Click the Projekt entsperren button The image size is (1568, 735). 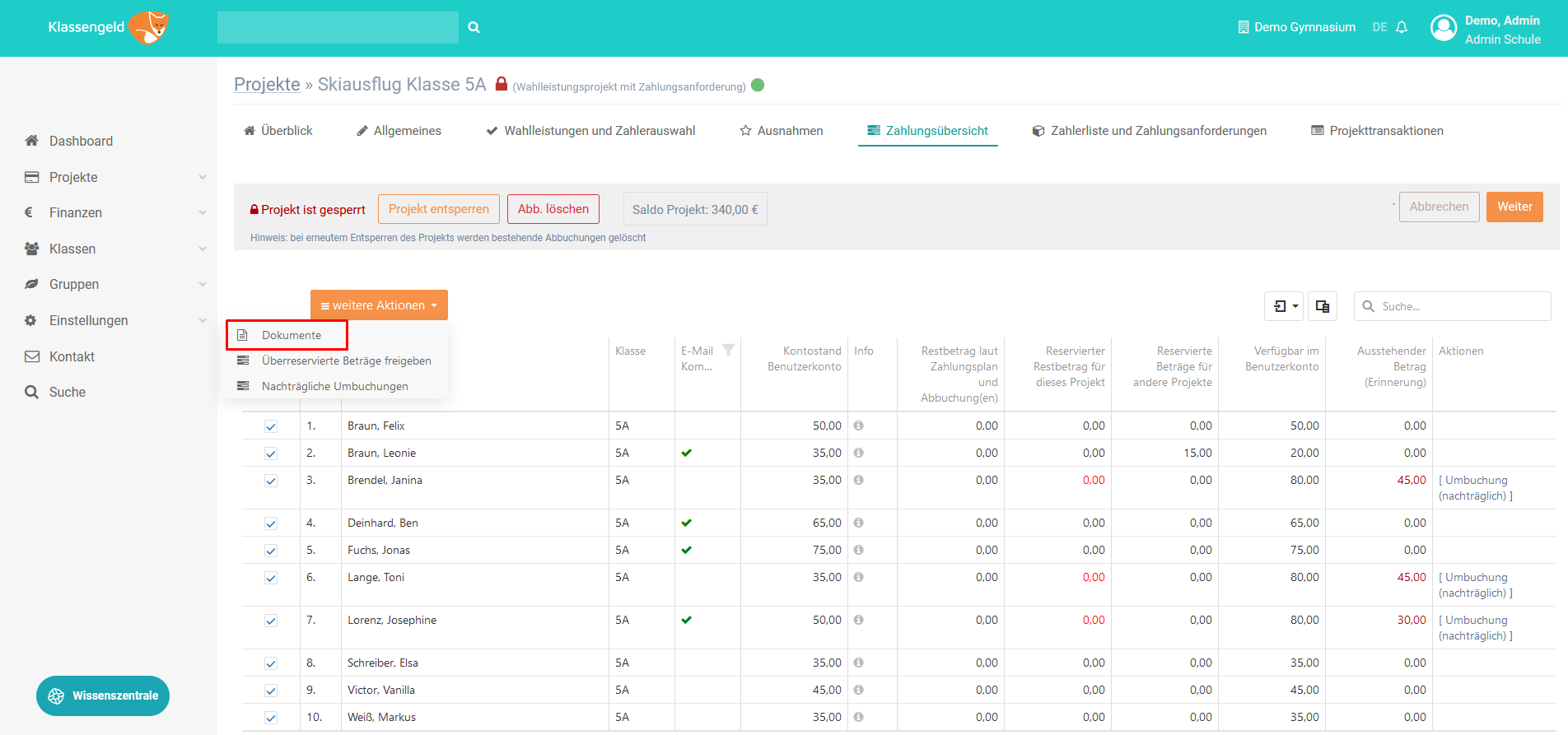[x=439, y=209]
